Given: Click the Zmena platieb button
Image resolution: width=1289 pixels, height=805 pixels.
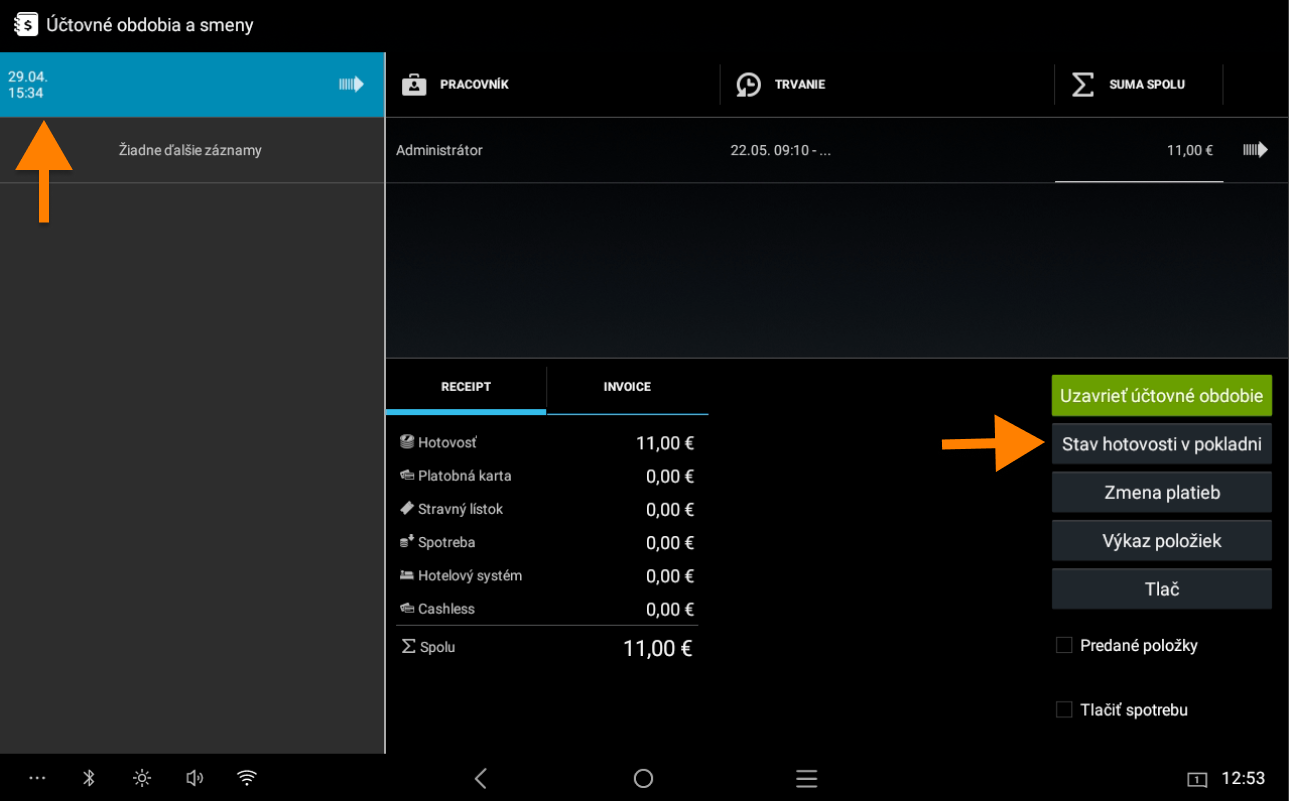Looking at the screenshot, I should pos(1161,493).
